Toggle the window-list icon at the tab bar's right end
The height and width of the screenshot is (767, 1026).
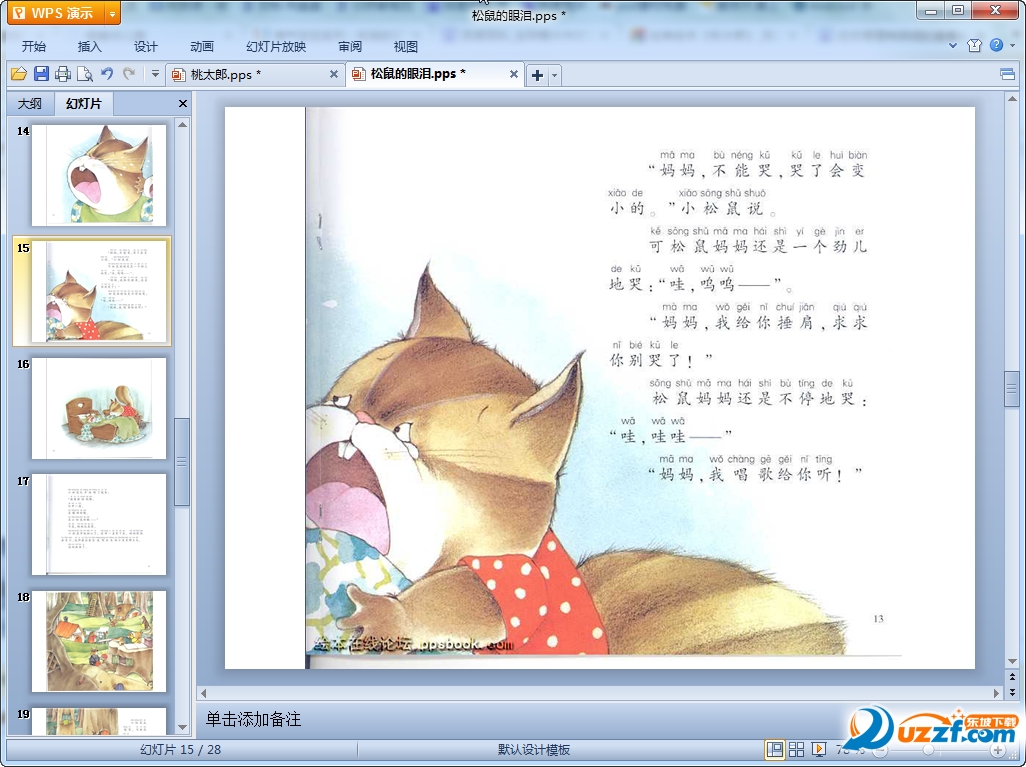coord(1008,74)
